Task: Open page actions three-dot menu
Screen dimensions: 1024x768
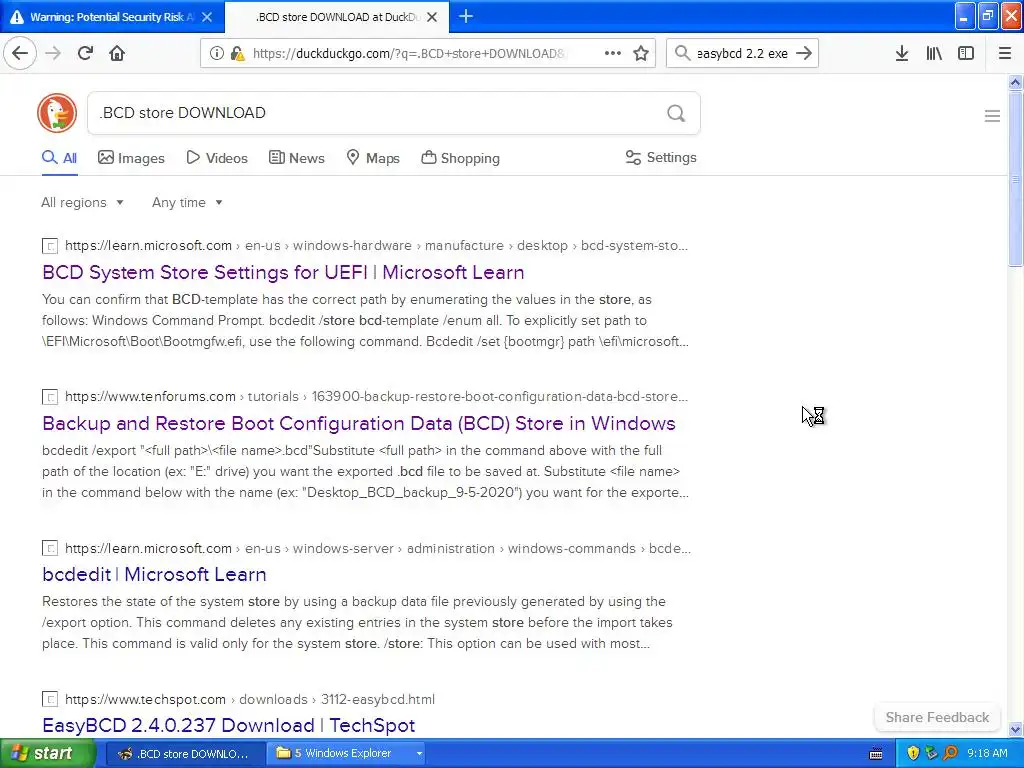Action: coord(613,54)
